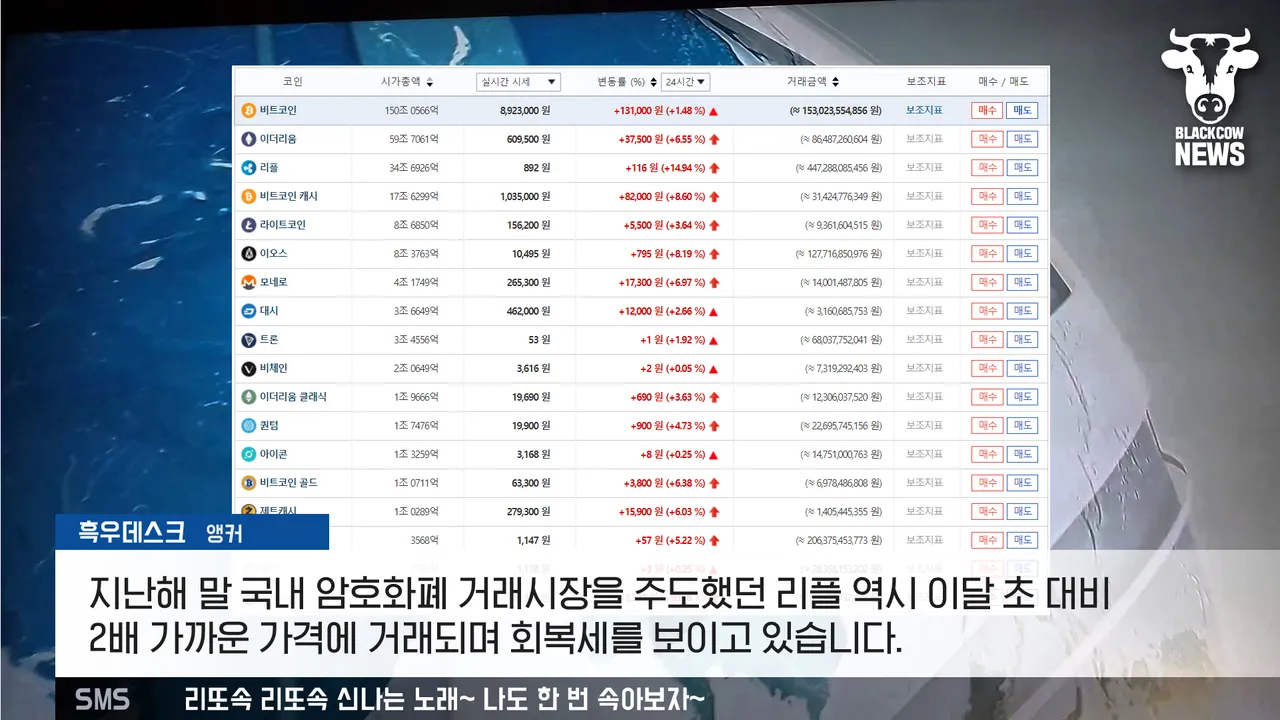Click the Ethereum diamond icon
1280x720 pixels.
pyautogui.click(x=249, y=139)
